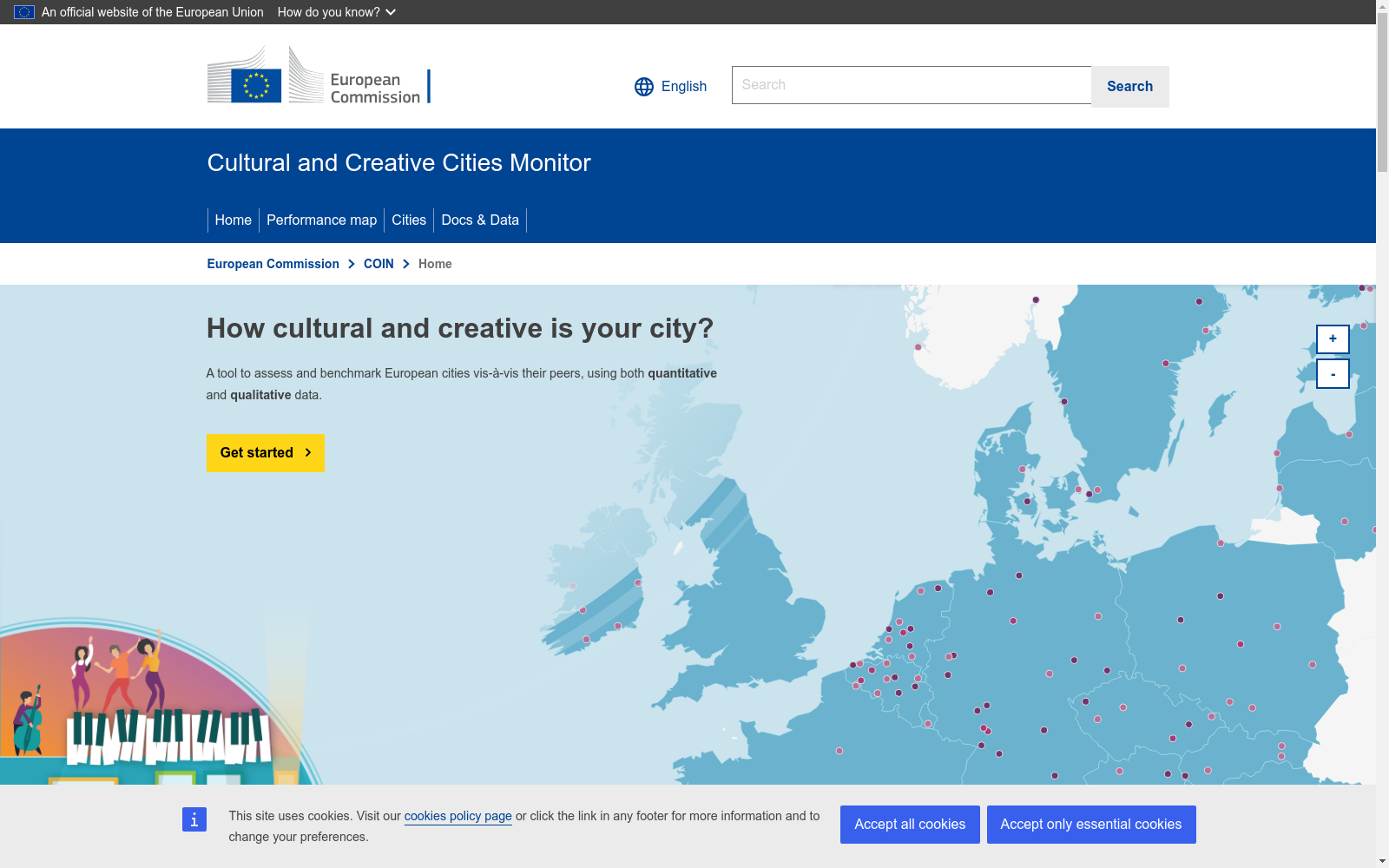Open the Performance map menu item
The image size is (1389, 868).
tap(322, 220)
